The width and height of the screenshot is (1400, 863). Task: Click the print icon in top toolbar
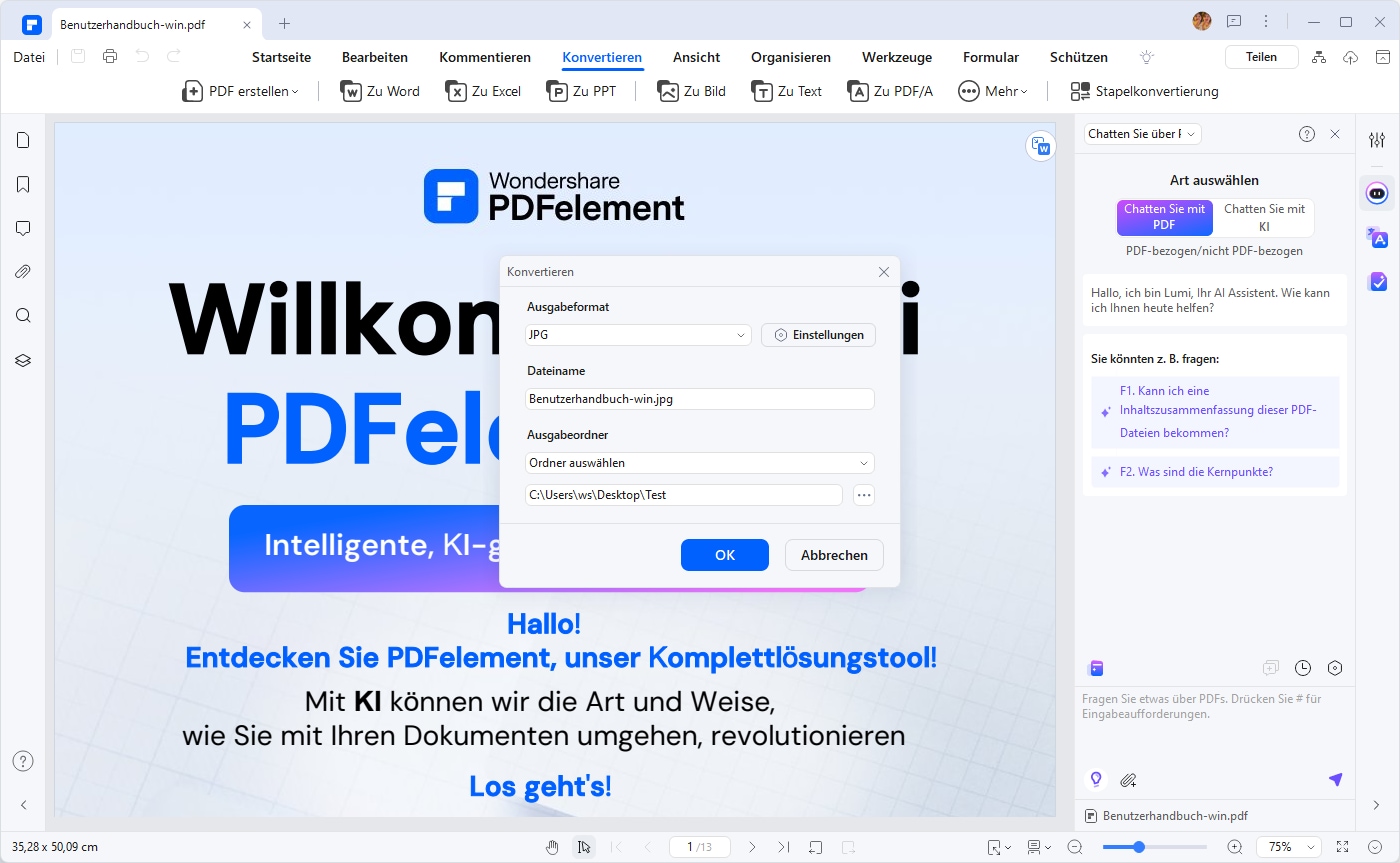pos(110,57)
